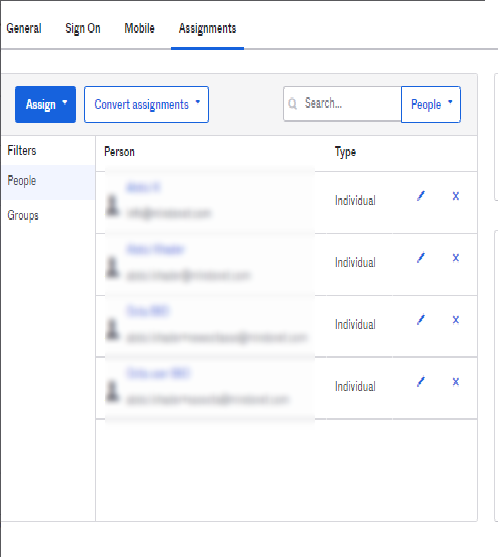
Task: Click the pencil icon in the second row
Action: pos(421,258)
